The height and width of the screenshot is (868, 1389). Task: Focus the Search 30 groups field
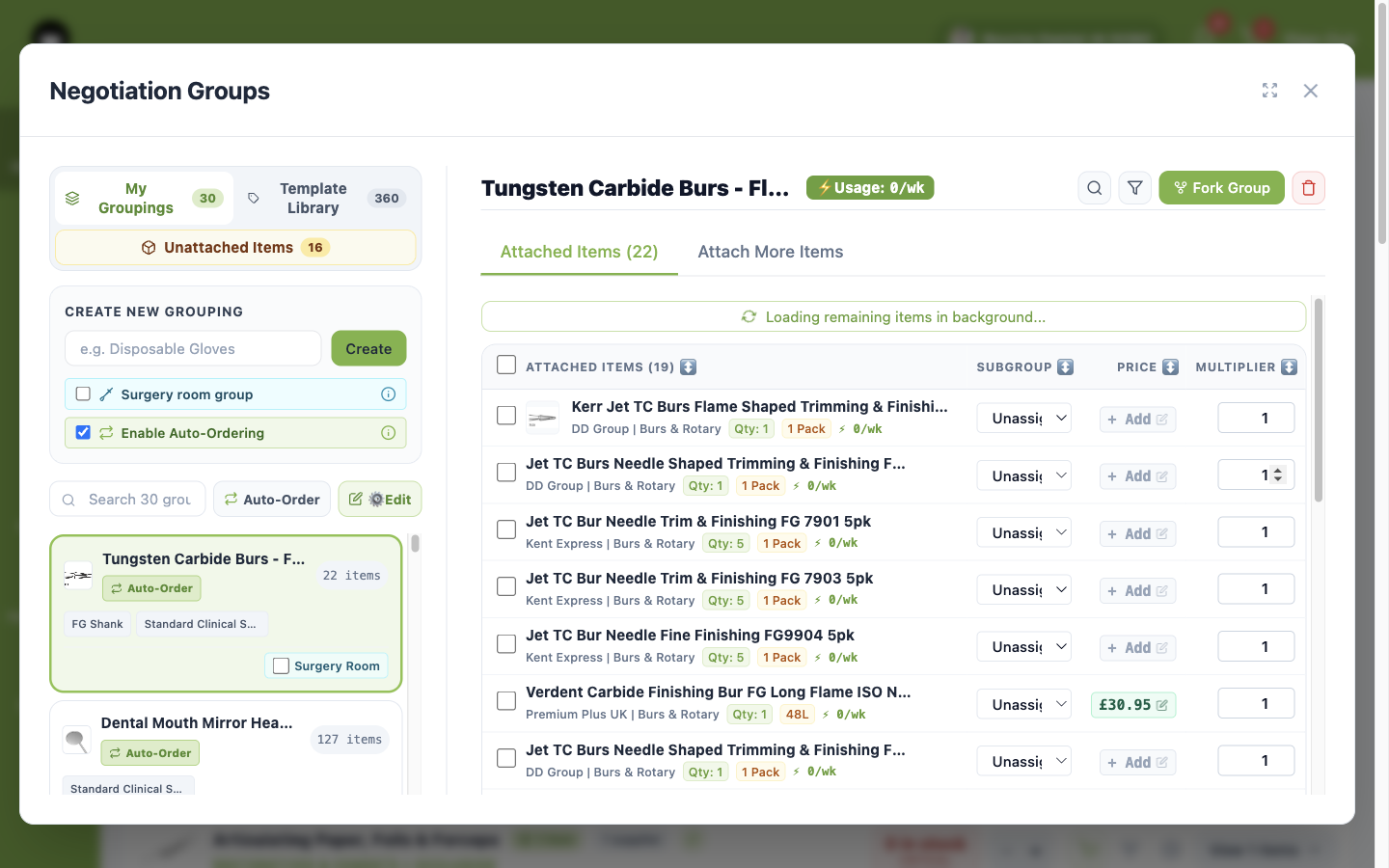(127, 500)
